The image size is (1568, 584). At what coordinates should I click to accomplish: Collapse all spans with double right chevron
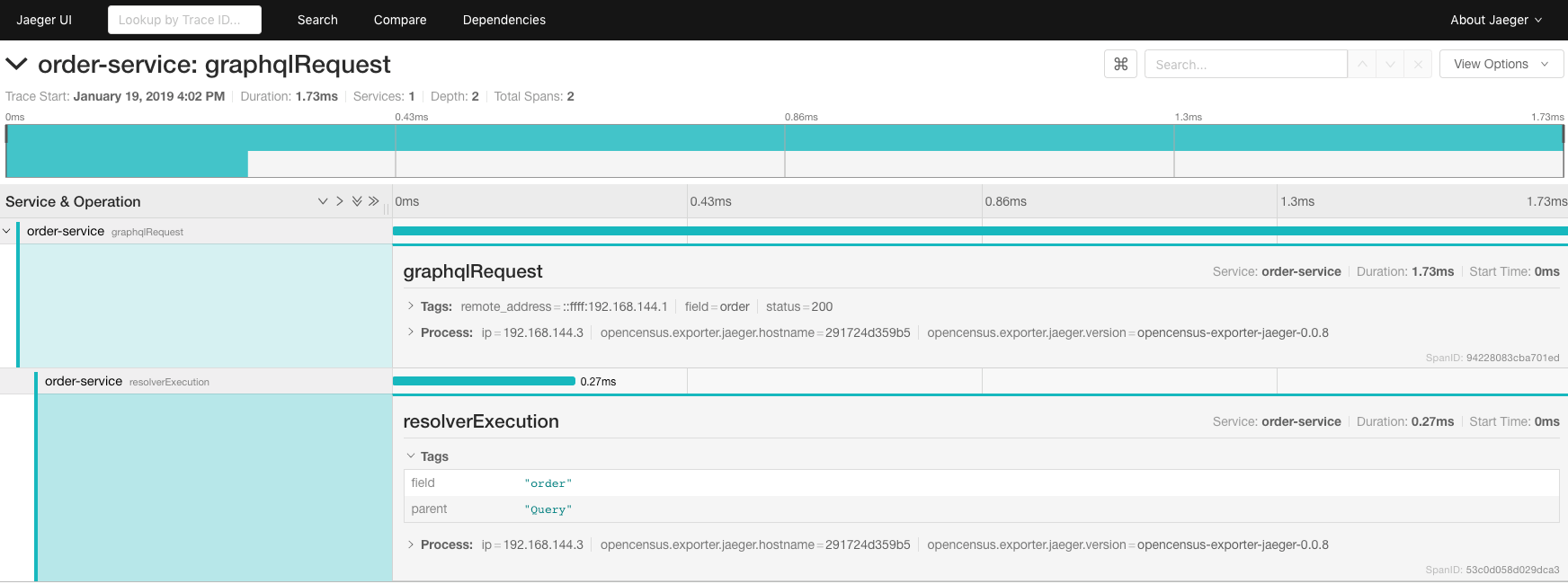tap(374, 201)
